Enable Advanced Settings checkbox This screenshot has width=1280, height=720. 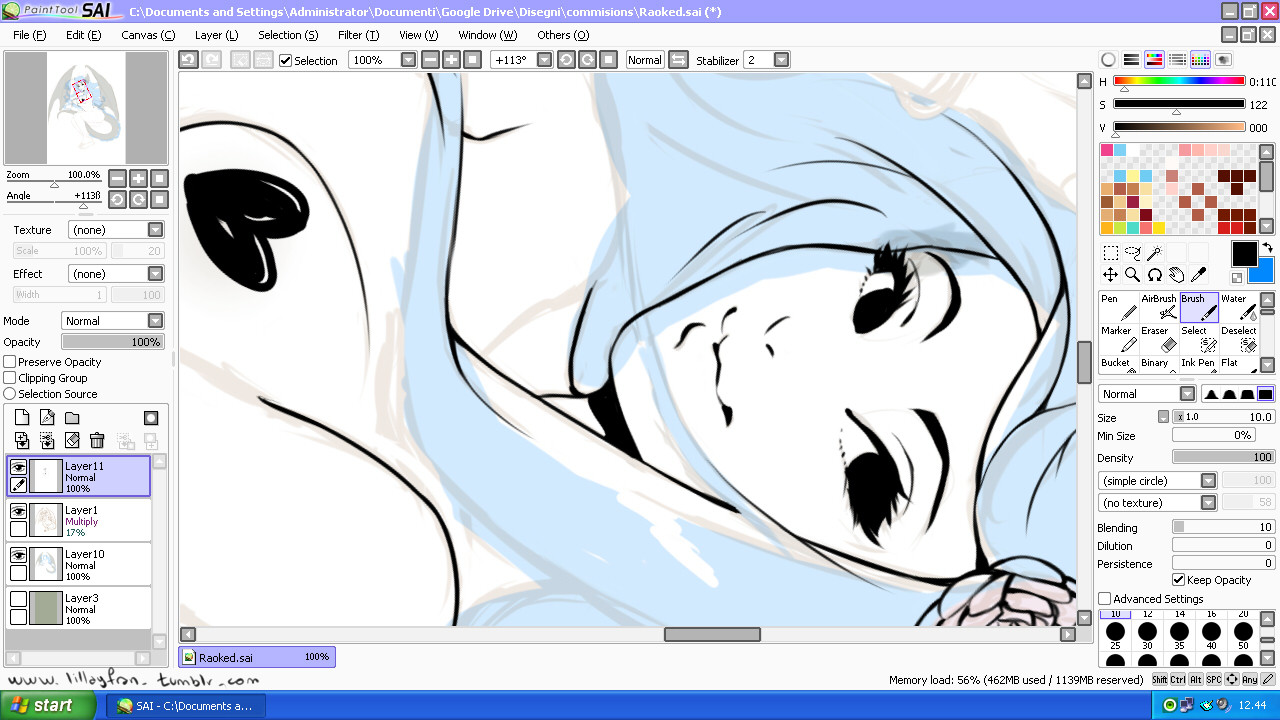[1105, 599]
